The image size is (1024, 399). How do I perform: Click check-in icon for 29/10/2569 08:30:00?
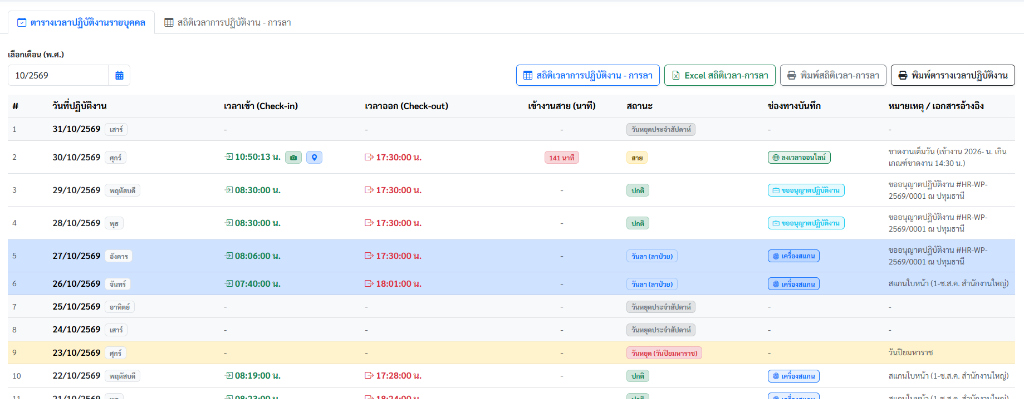point(229,190)
